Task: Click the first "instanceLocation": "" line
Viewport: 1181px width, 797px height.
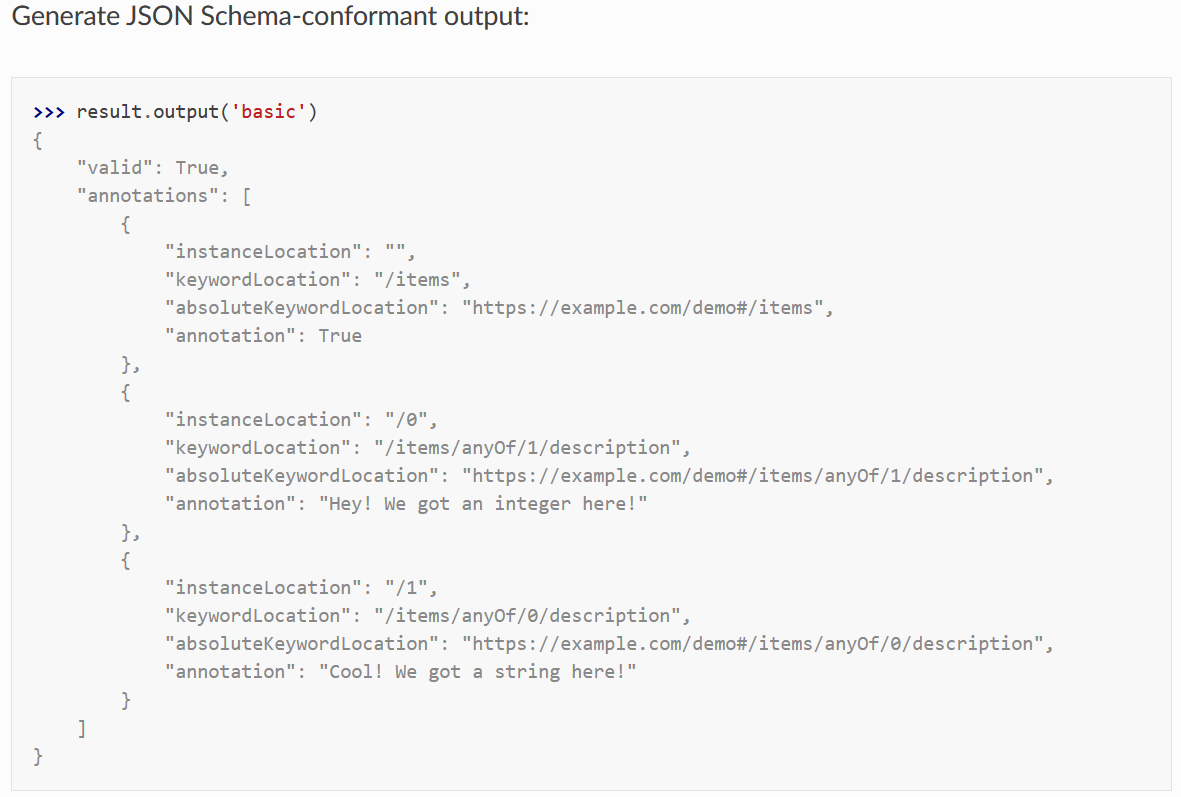Action: pyautogui.click(x=290, y=252)
